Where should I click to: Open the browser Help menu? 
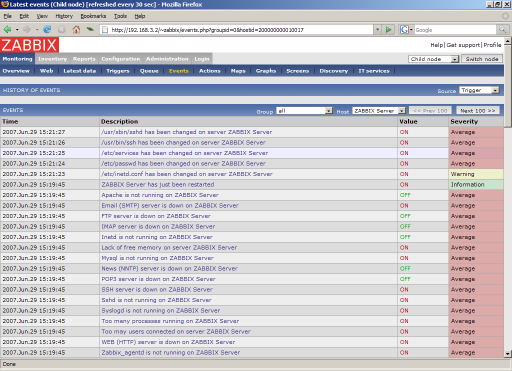[x=140, y=16]
